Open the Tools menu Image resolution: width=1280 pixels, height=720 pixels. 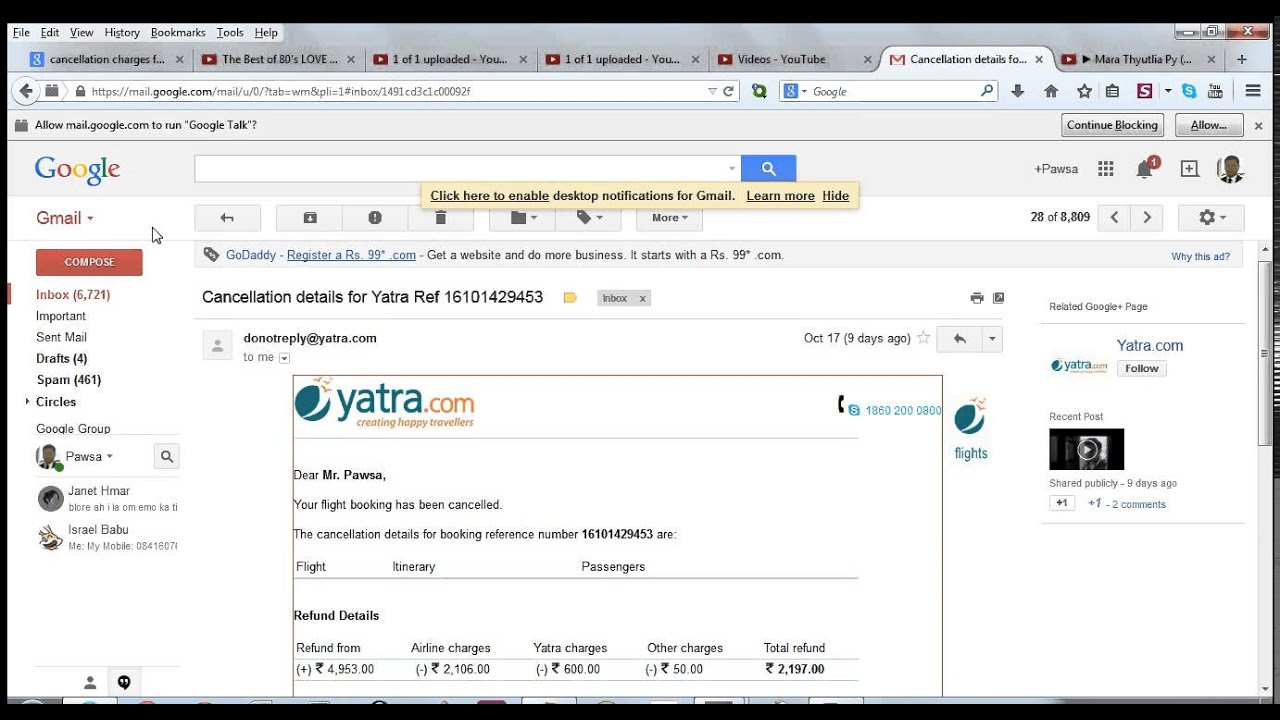pyautogui.click(x=230, y=33)
